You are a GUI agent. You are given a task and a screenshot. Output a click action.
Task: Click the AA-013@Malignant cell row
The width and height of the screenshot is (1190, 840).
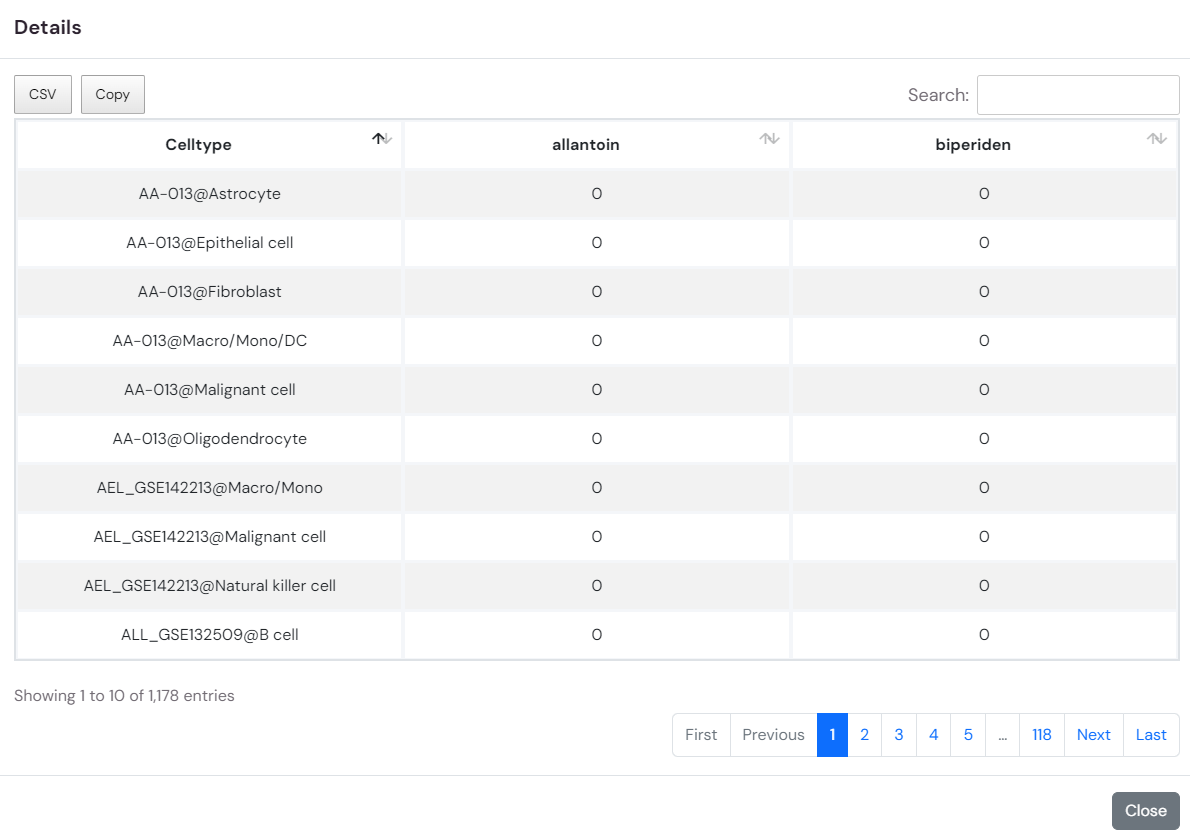tap(210, 390)
